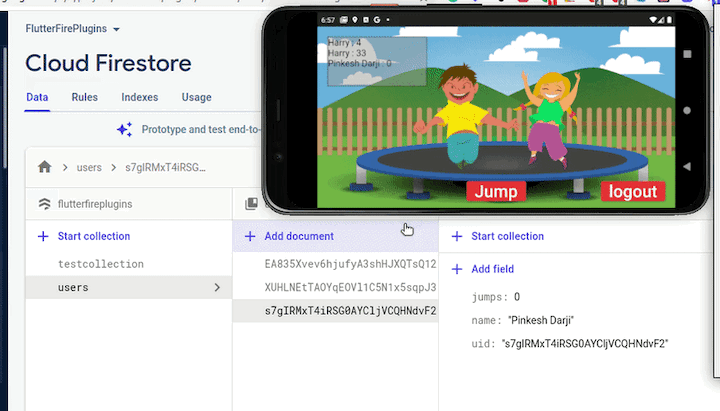Tap the emulator recents square button
720x411 pixels.
tap(687, 54)
